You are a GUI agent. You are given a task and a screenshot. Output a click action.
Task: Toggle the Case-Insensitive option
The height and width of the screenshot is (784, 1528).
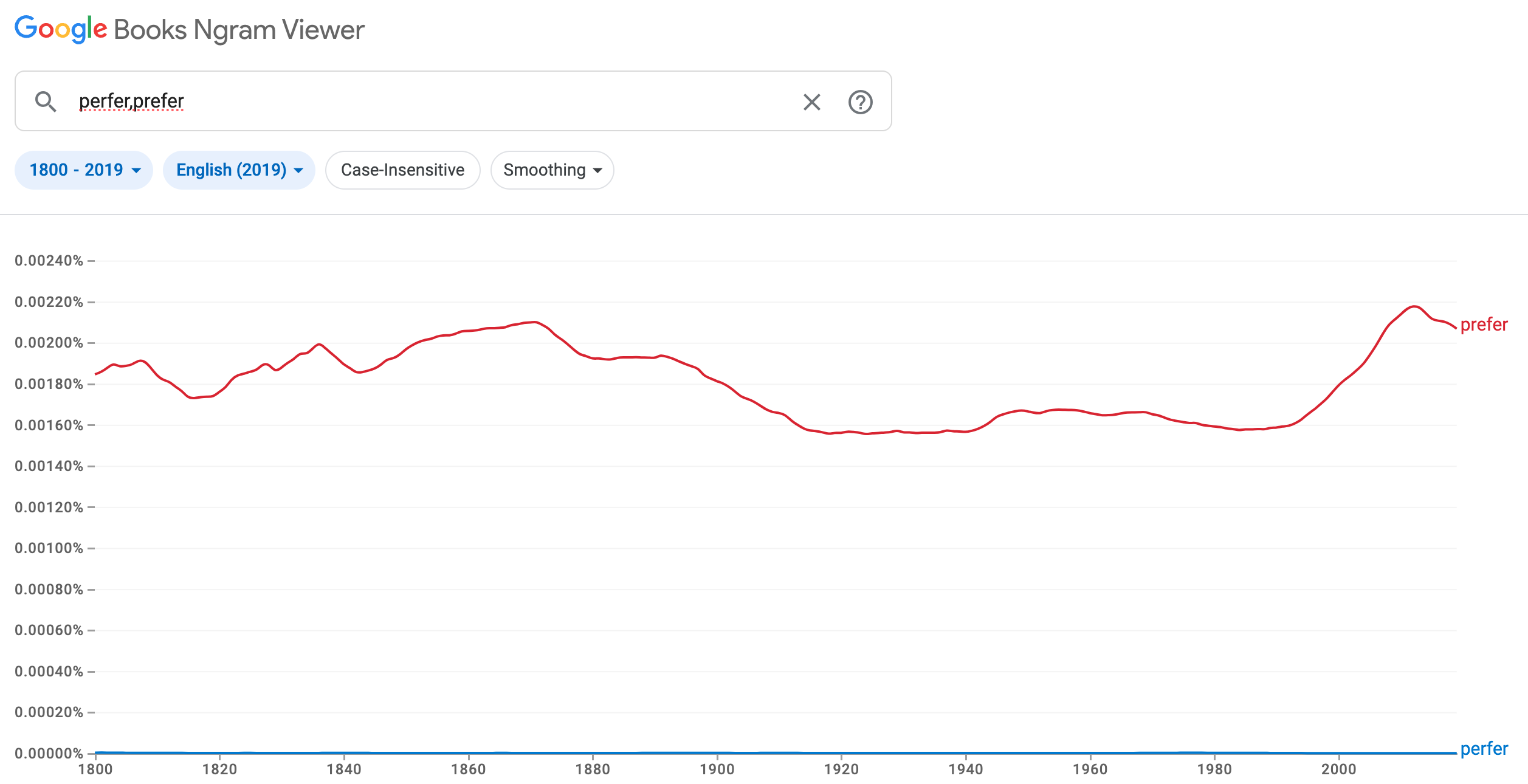[402, 170]
